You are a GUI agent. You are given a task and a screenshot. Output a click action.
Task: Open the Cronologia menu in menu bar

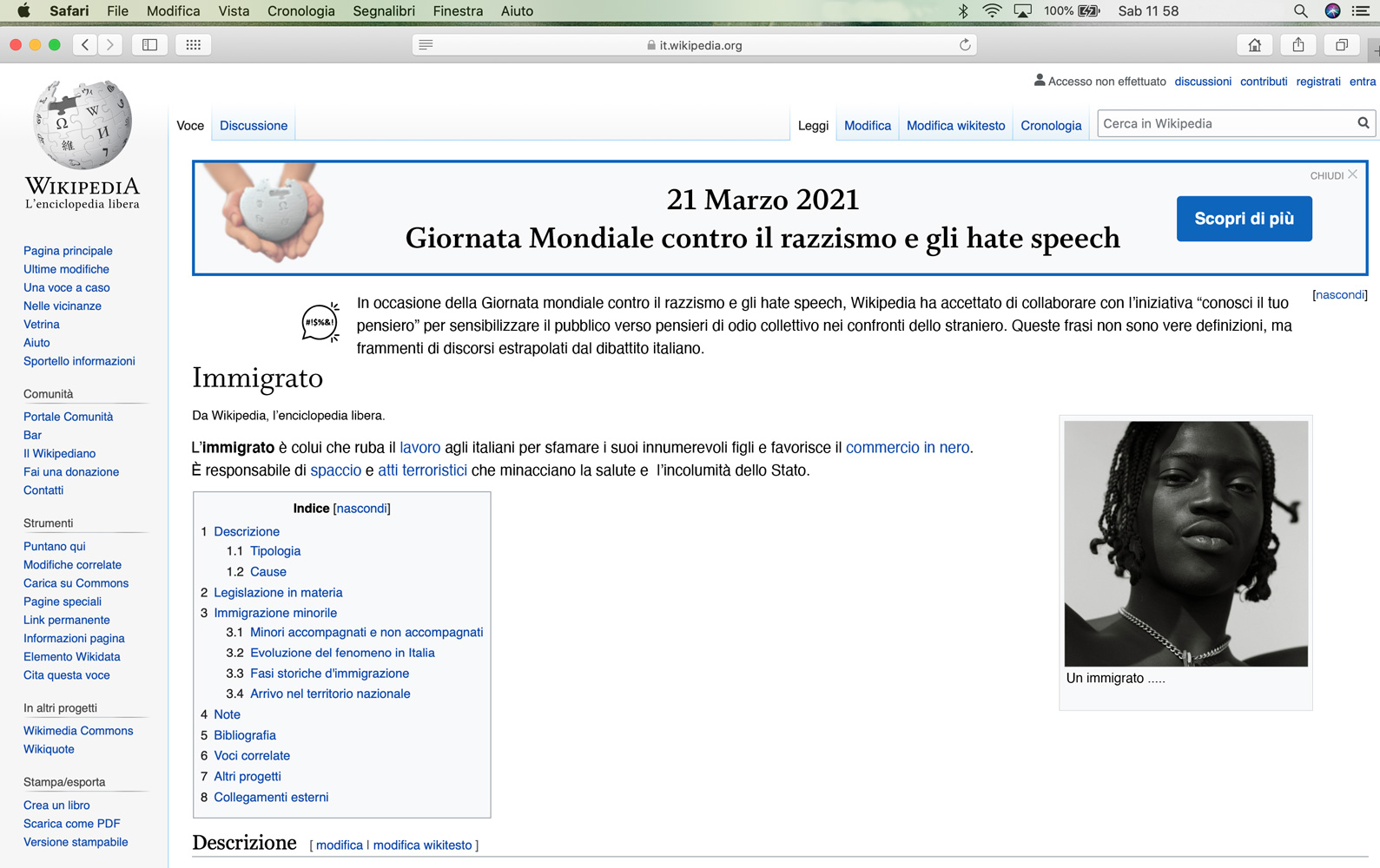tap(300, 10)
